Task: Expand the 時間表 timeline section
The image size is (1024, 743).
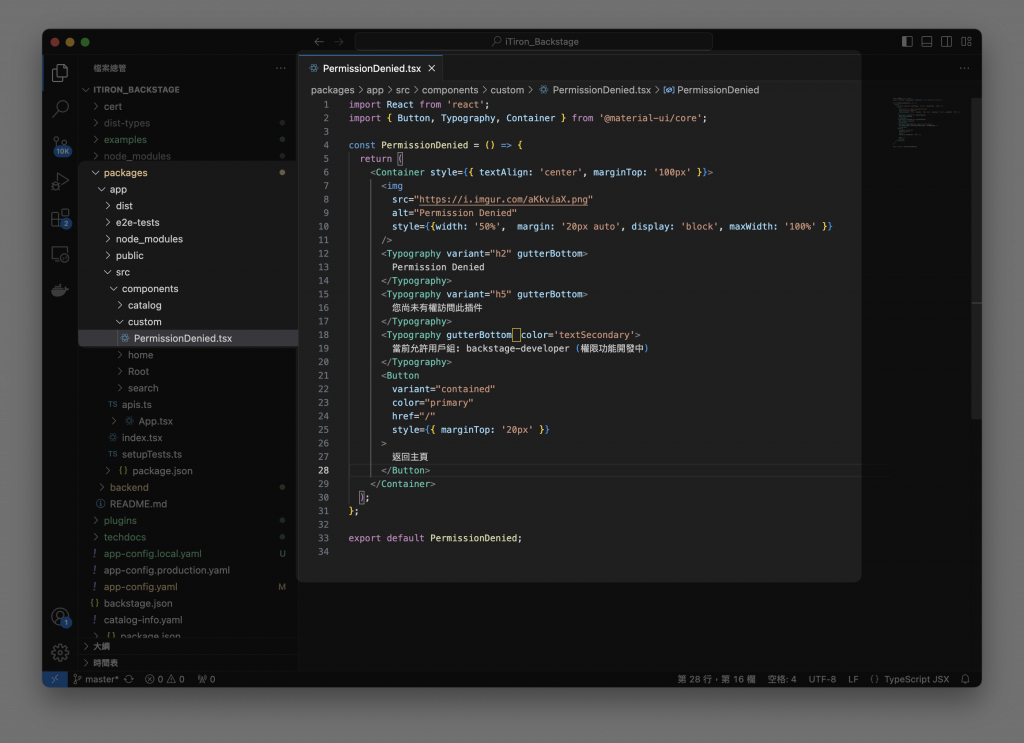Action: 188,663
